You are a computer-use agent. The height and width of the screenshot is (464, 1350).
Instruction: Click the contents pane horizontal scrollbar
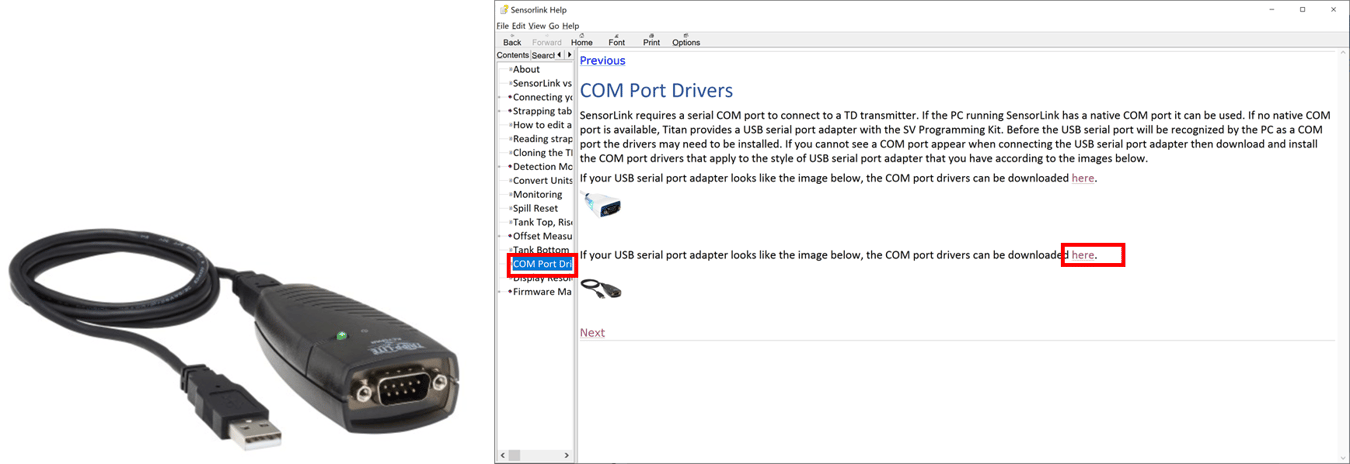coord(535,455)
